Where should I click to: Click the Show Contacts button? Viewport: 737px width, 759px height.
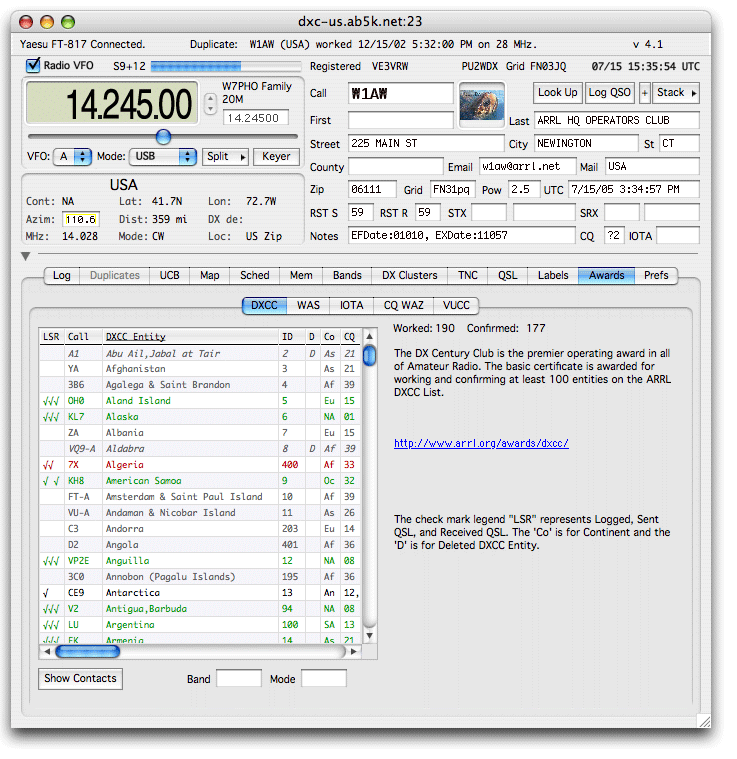(x=80, y=678)
